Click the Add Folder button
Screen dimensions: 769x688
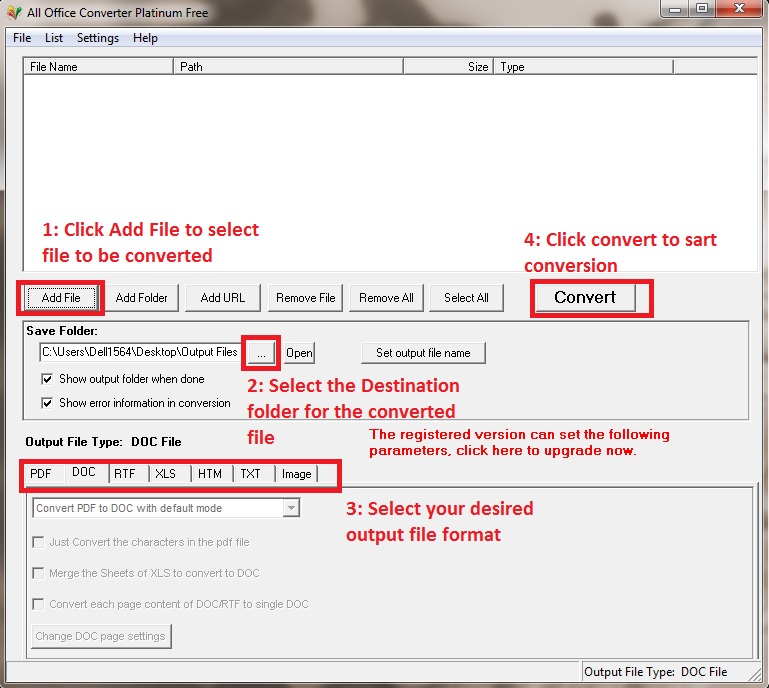click(142, 298)
